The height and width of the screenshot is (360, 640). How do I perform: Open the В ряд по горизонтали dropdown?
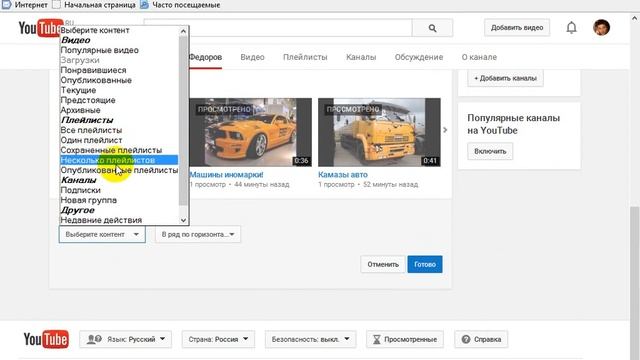coord(198,234)
